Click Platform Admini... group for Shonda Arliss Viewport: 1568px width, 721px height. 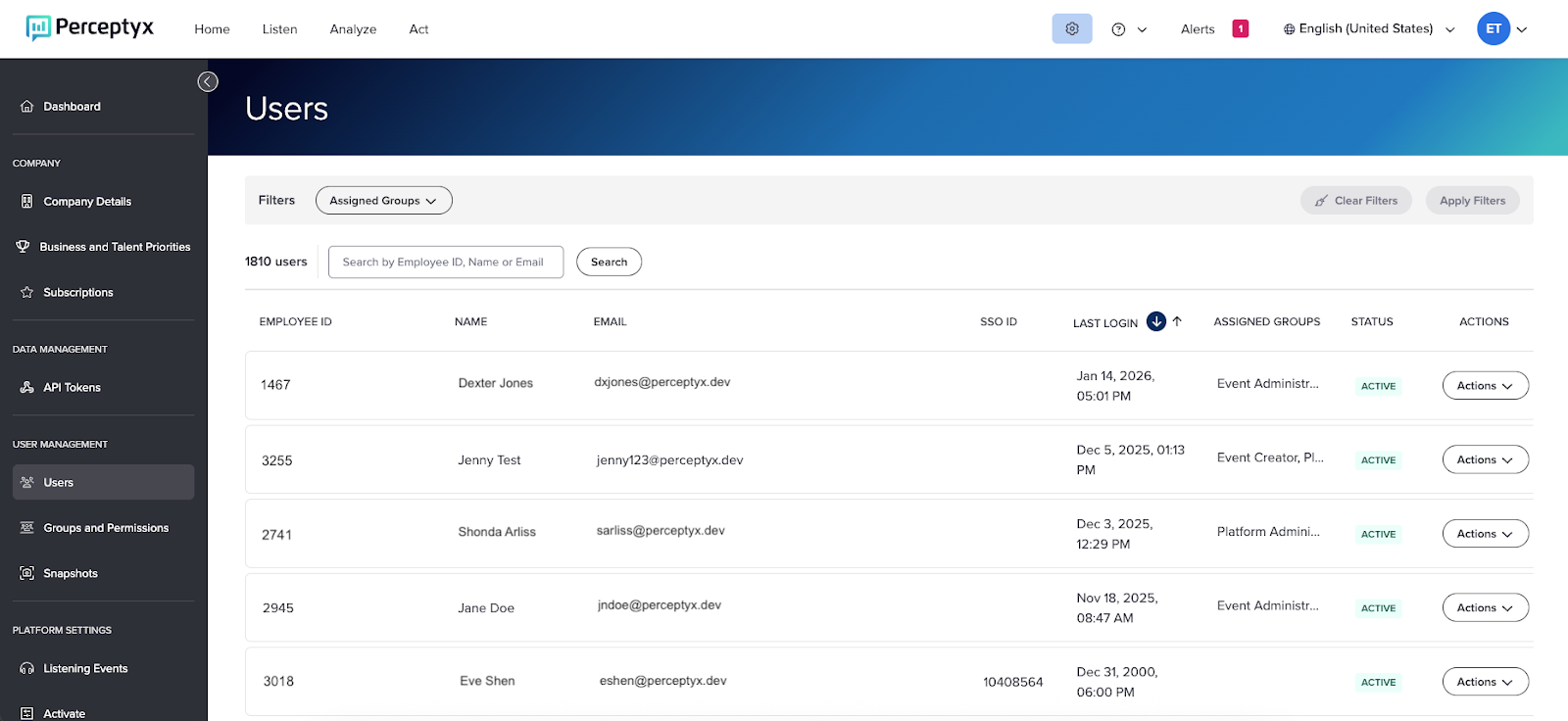click(x=1268, y=532)
